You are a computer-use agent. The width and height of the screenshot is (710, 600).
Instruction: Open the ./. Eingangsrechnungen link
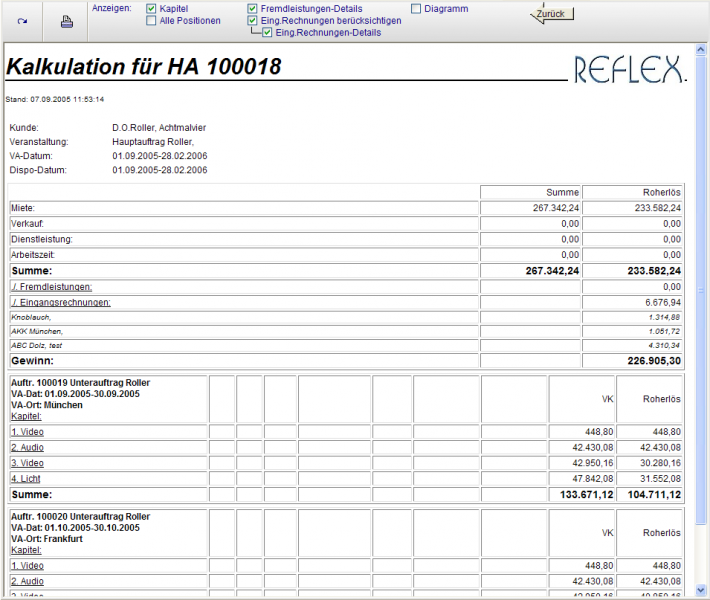[x=61, y=302]
